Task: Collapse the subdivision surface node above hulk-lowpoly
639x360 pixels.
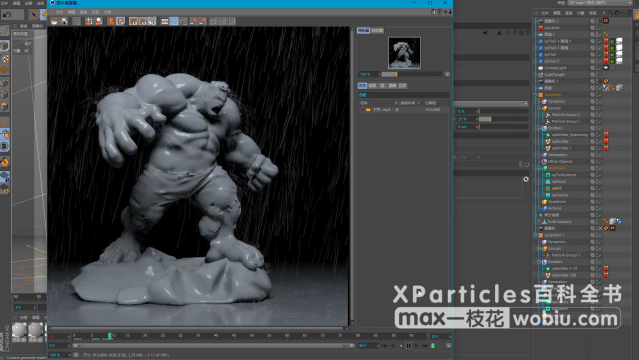Action: click(535, 215)
